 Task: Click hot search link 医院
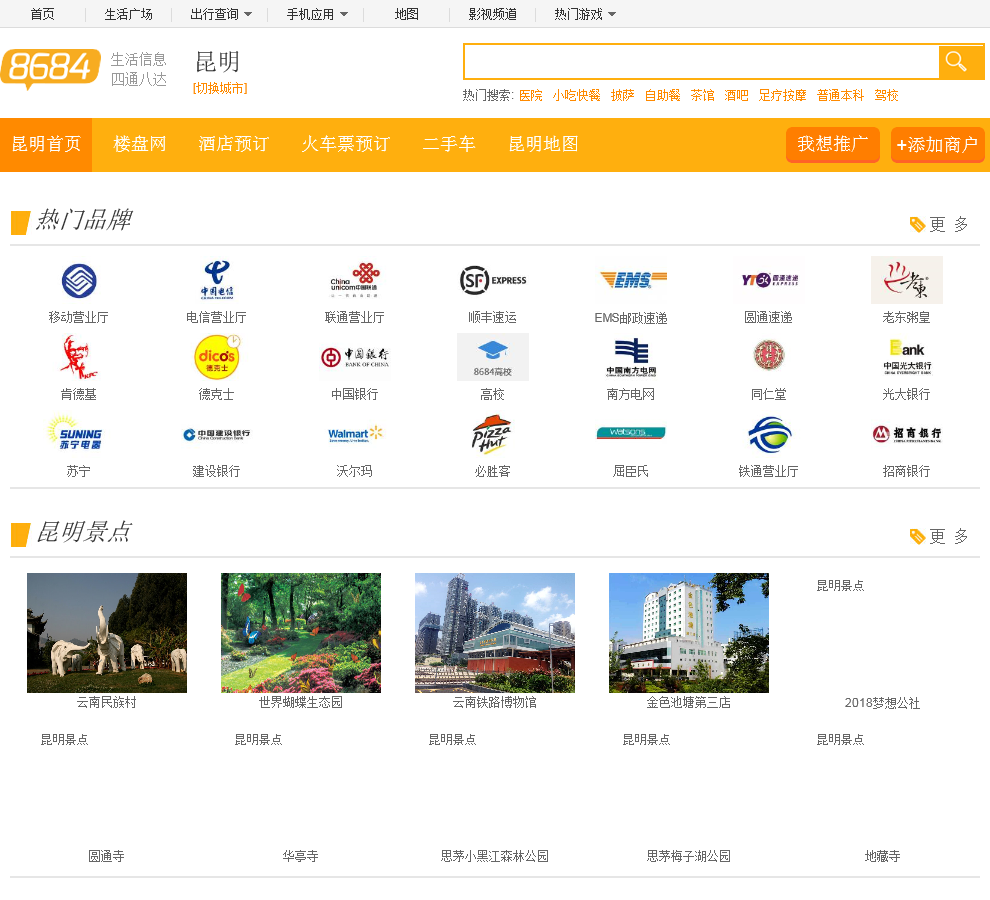click(x=530, y=95)
